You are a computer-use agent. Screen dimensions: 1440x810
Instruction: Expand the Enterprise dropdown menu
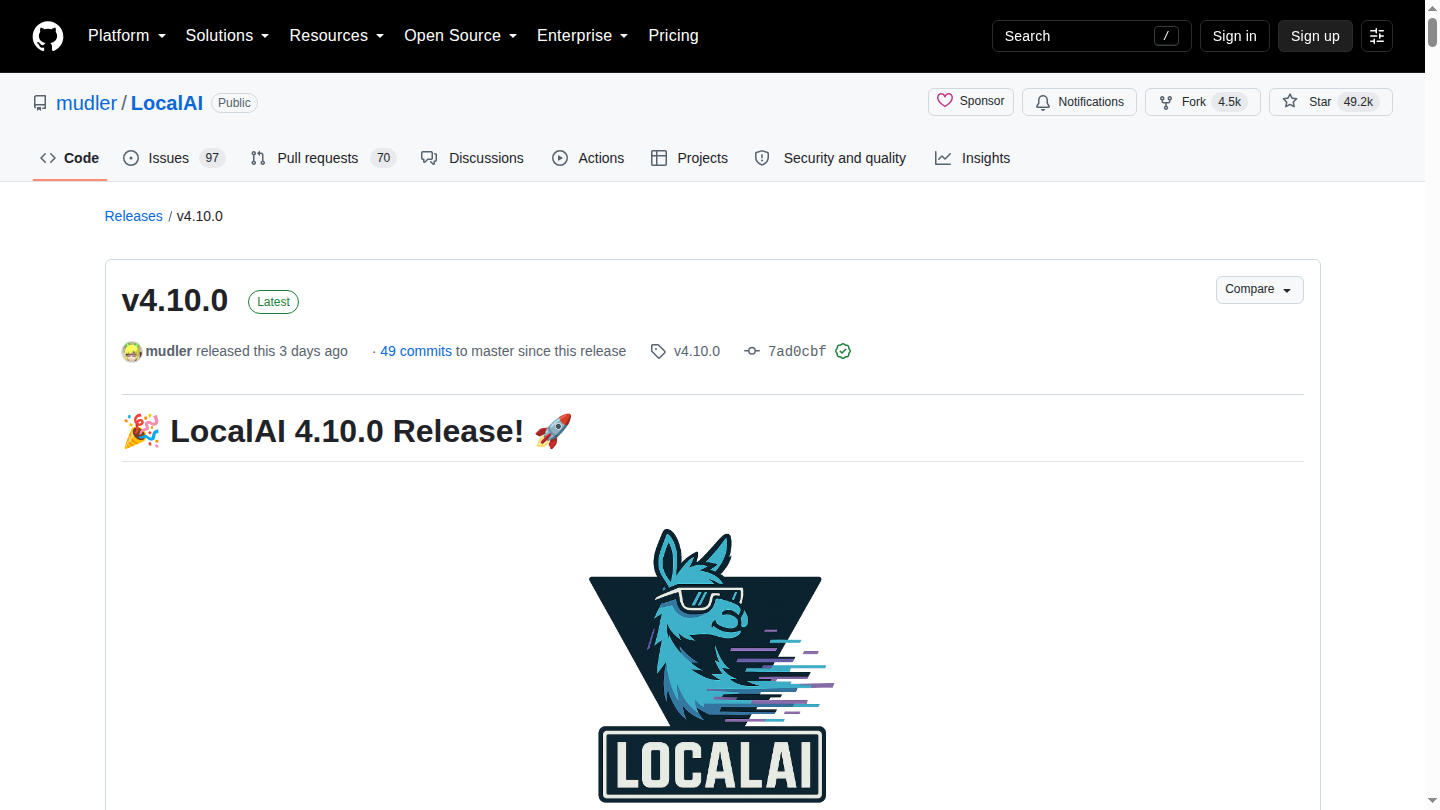582,36
